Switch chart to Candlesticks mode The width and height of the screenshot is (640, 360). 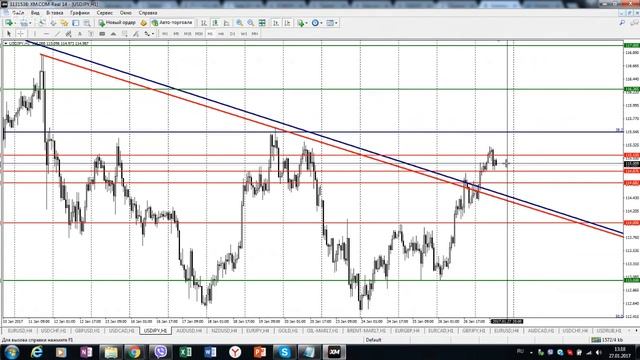coord(216,23)
